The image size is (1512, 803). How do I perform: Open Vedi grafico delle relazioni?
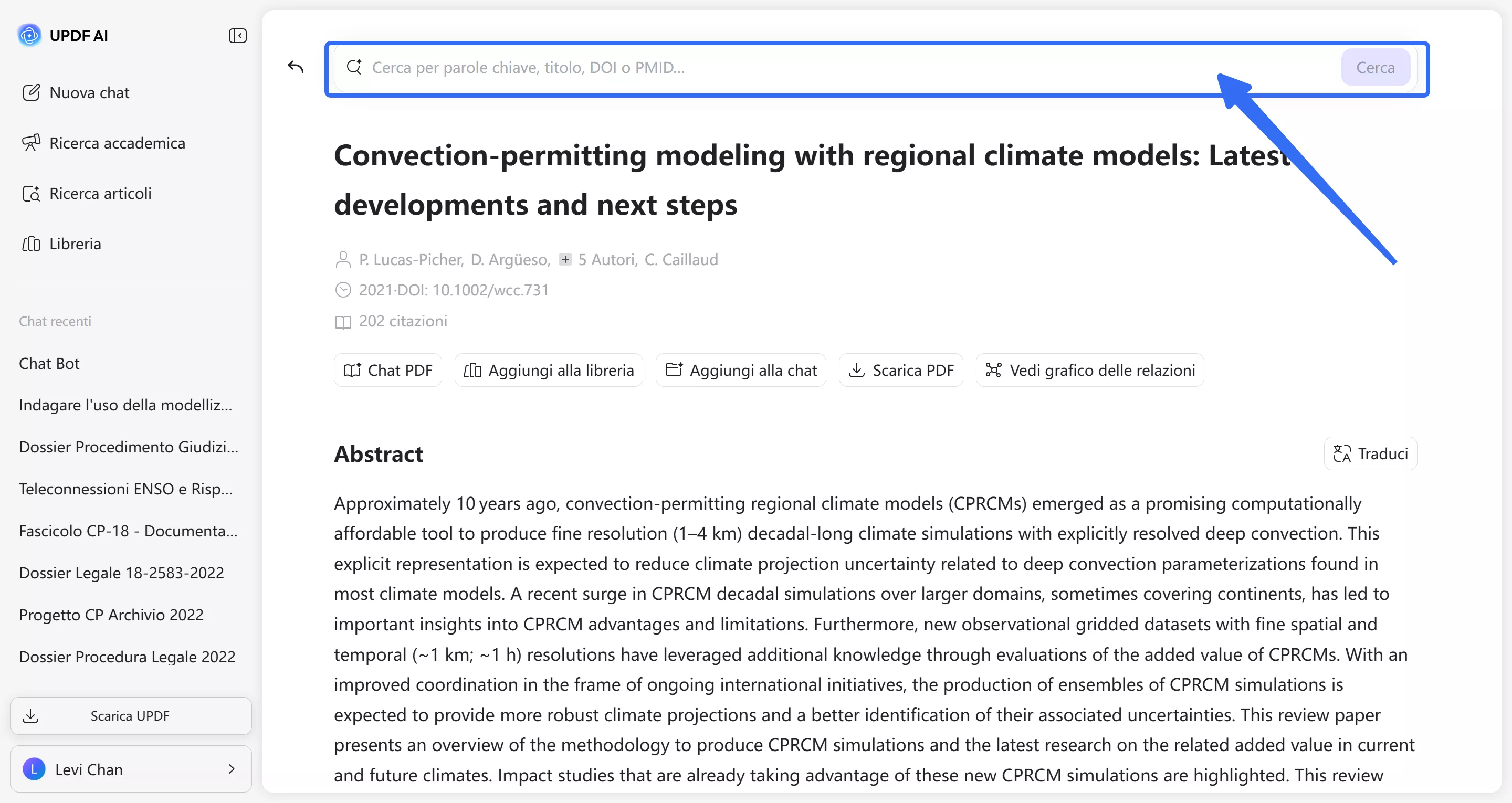tap(1090, 371)
